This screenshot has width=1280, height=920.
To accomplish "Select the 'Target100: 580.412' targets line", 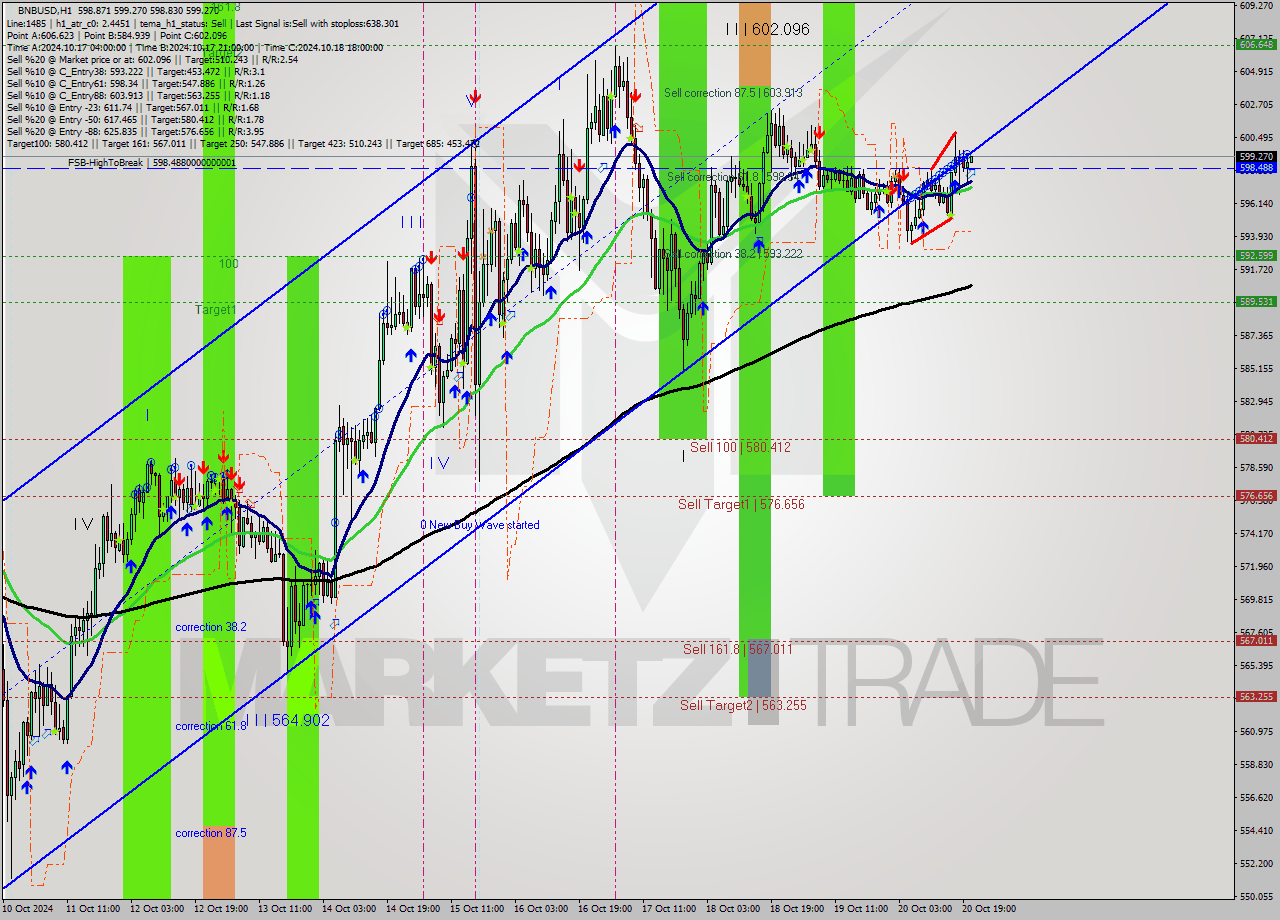I will [243, 143].
